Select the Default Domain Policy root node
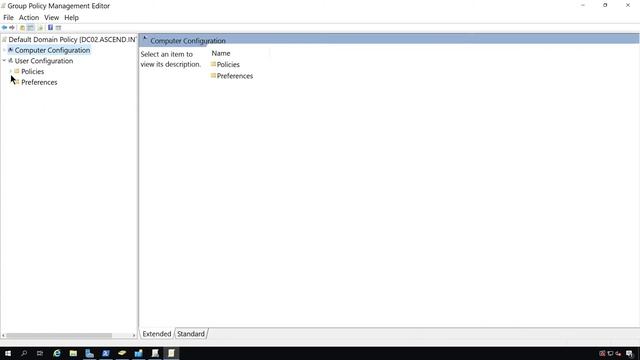Image resolution: width=640 pixels, height=360 pixels. click(72, 40)
